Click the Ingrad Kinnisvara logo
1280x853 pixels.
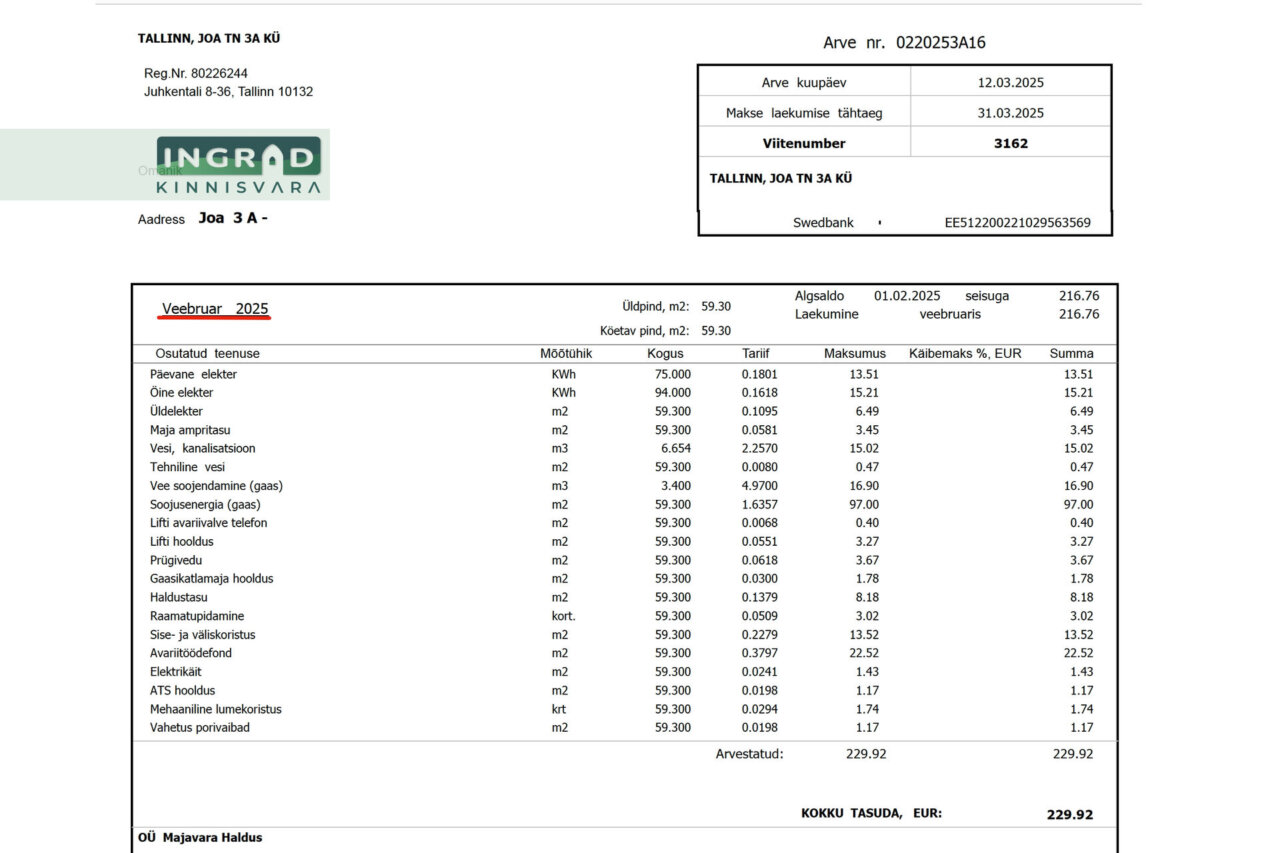238,166
